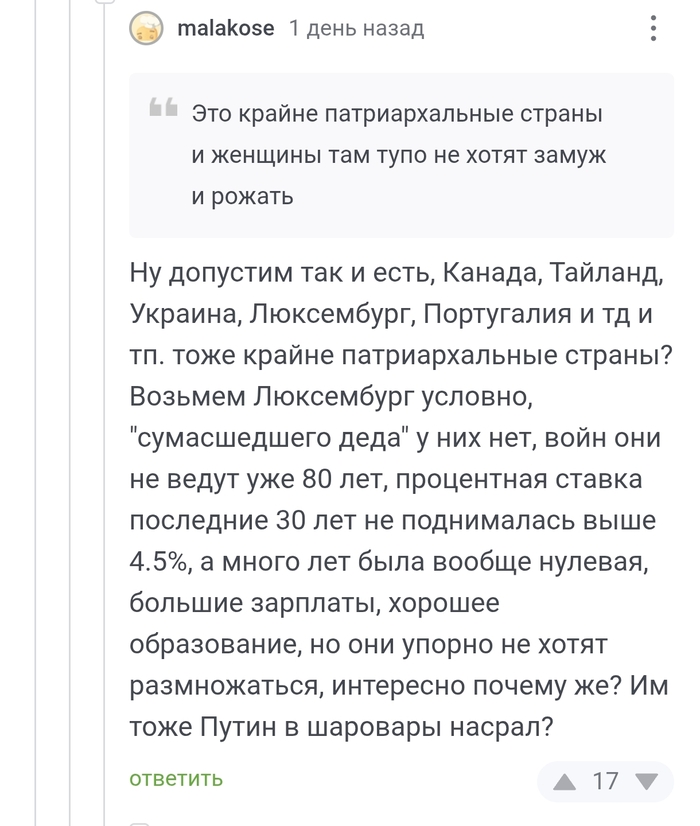
Task: Click the quote's first line "Это крайне патриархальные страны"
Action: pos(397,114)
